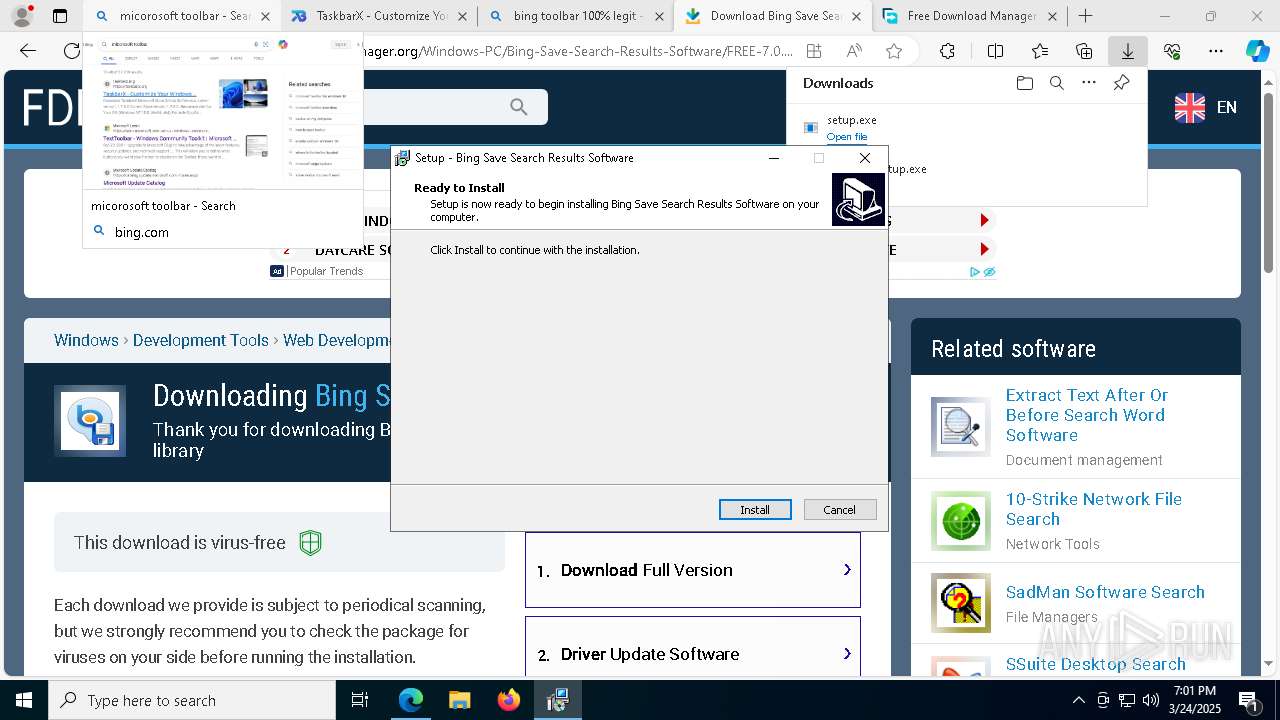Screen dimensions: 1280x720
Task: Add page to favorites star
Action: click(x=894, y=51)
